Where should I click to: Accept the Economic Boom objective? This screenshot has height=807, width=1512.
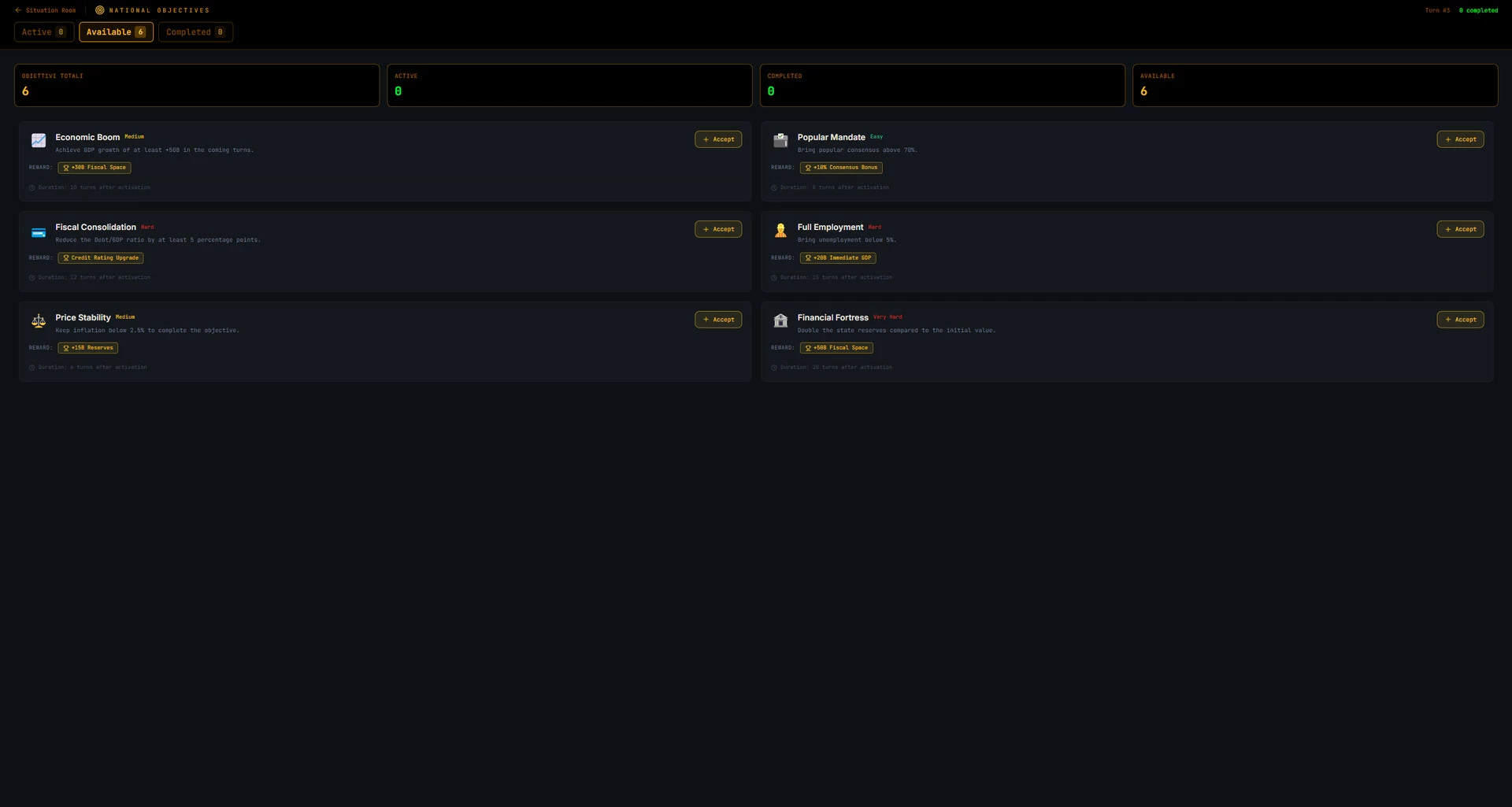tap(718, 139)
